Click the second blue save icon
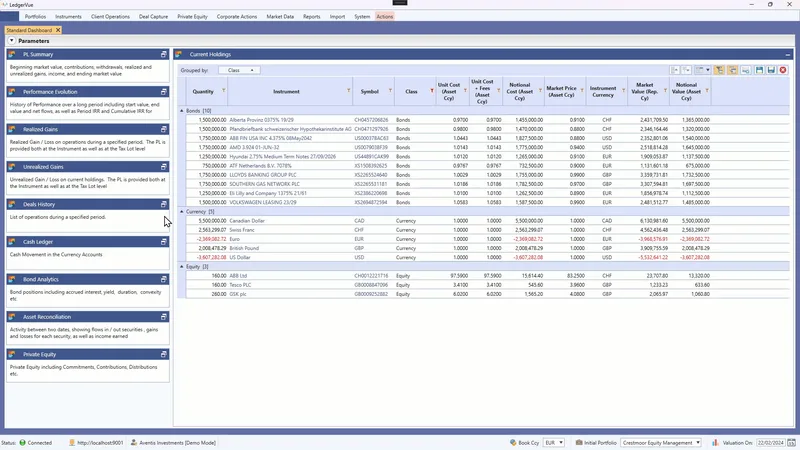Viewport: 800px width, 450px height. [x=771, y=70]
